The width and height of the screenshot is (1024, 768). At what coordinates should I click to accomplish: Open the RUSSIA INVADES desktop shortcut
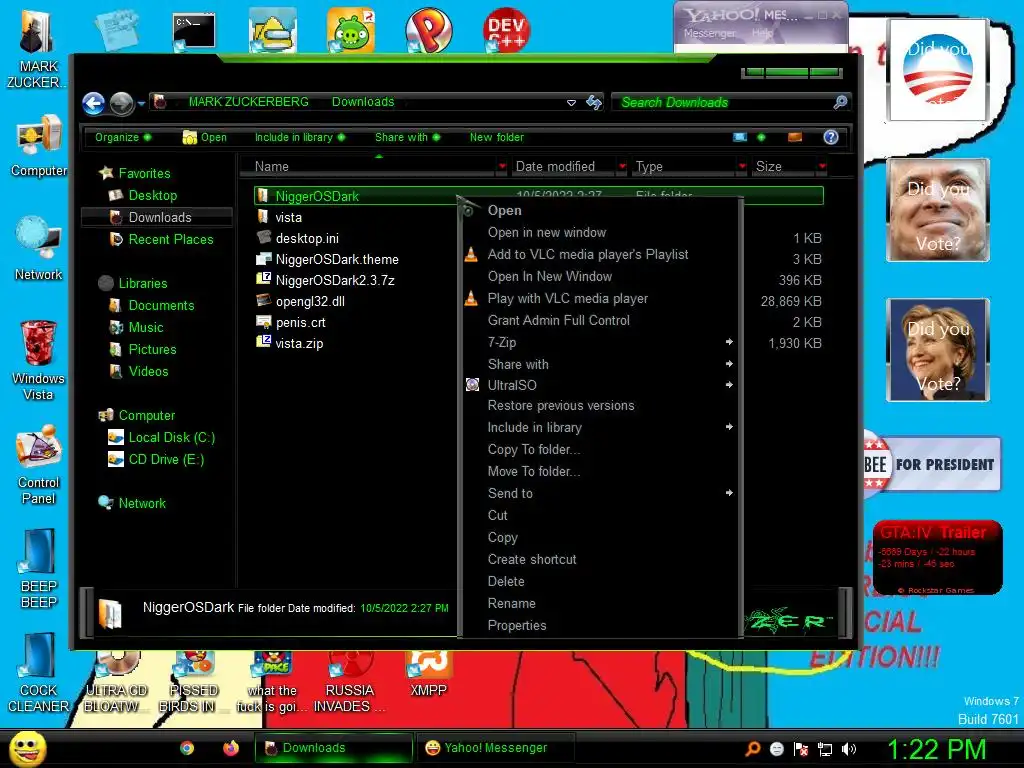click(349, 682)
